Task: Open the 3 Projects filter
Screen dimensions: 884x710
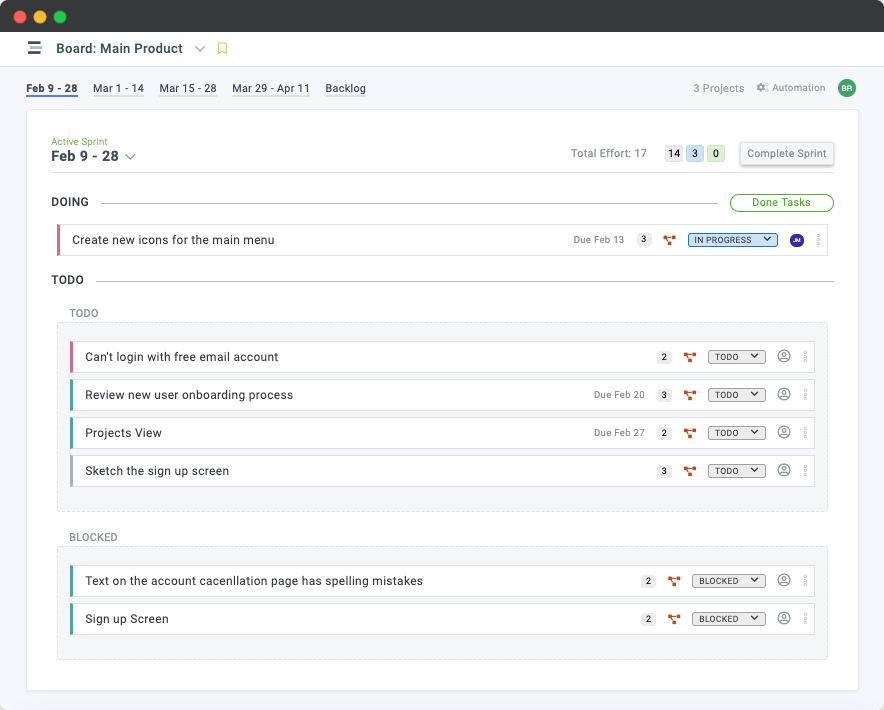Action: tap(718, 88)
